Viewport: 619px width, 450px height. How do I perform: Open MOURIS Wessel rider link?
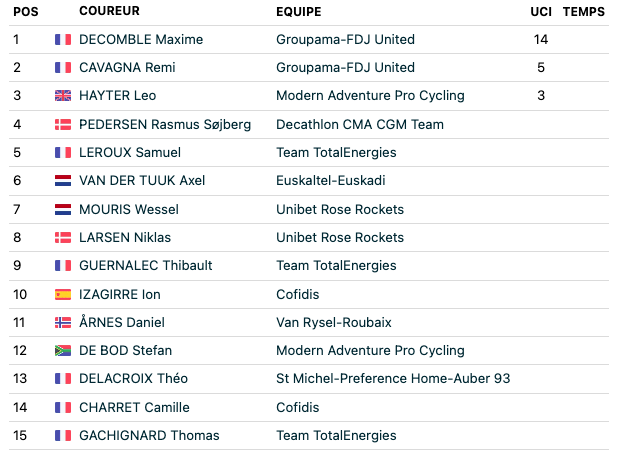click(129, 209)
